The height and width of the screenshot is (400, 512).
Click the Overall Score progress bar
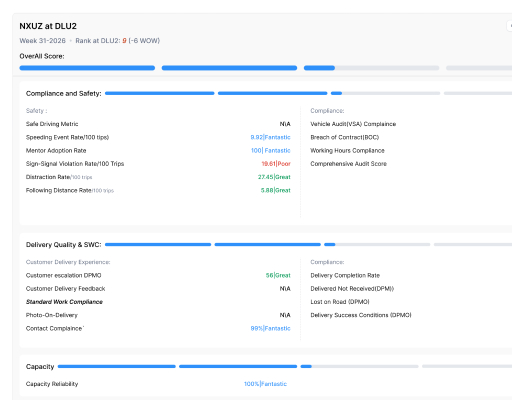[x=266, y=68]
